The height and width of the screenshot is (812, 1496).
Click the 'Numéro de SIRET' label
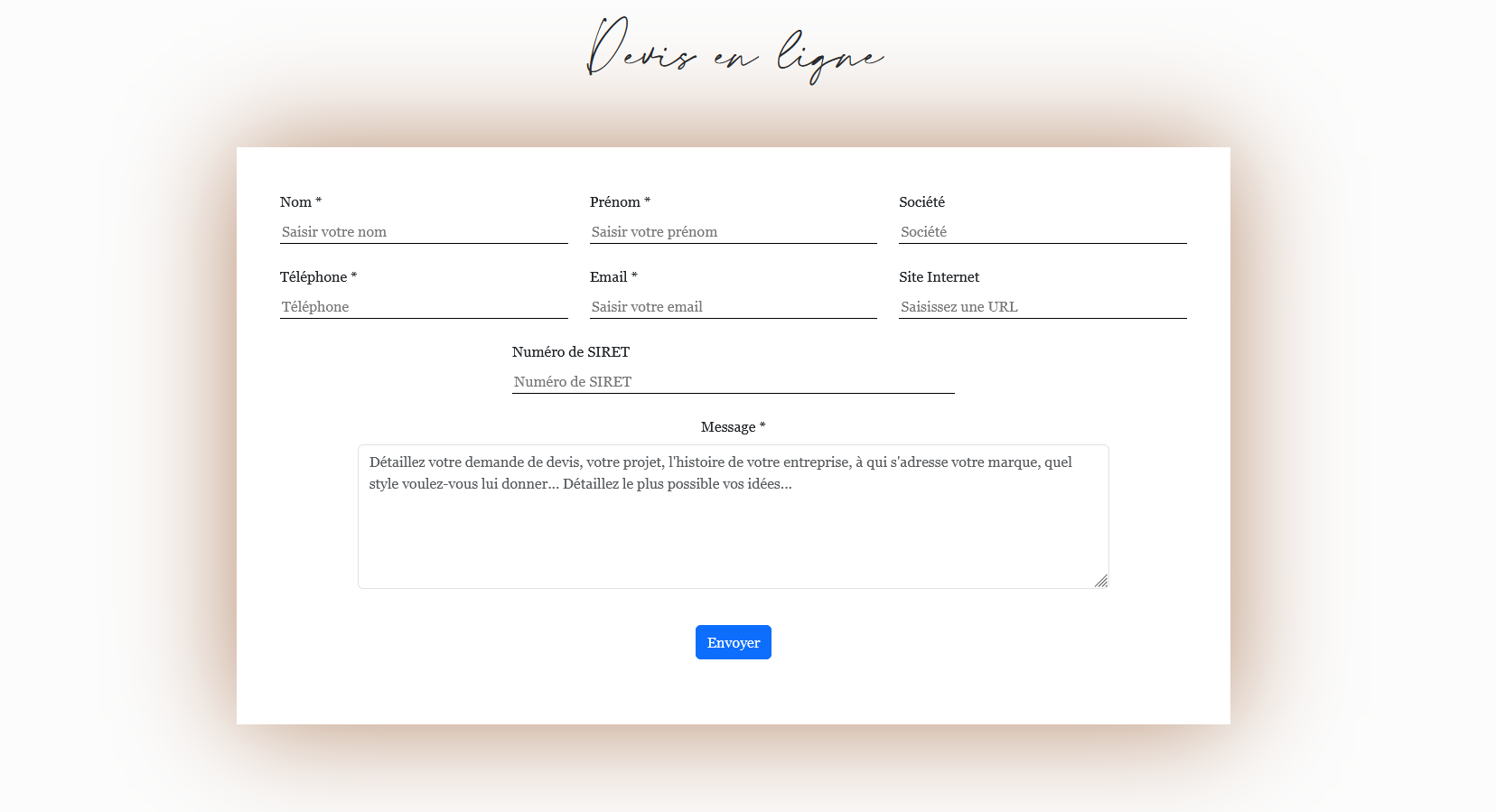pyautogui.click(x=570, y=352)
